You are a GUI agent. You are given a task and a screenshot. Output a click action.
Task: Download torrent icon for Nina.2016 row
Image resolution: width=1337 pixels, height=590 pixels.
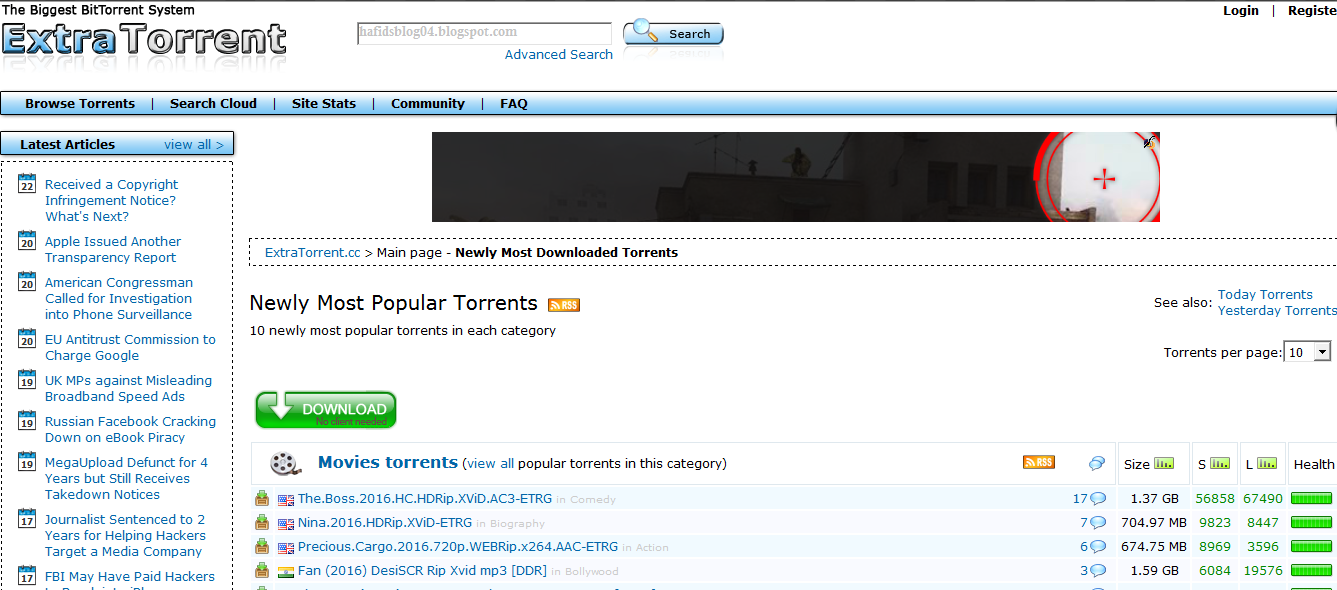(x=262, y=522)
